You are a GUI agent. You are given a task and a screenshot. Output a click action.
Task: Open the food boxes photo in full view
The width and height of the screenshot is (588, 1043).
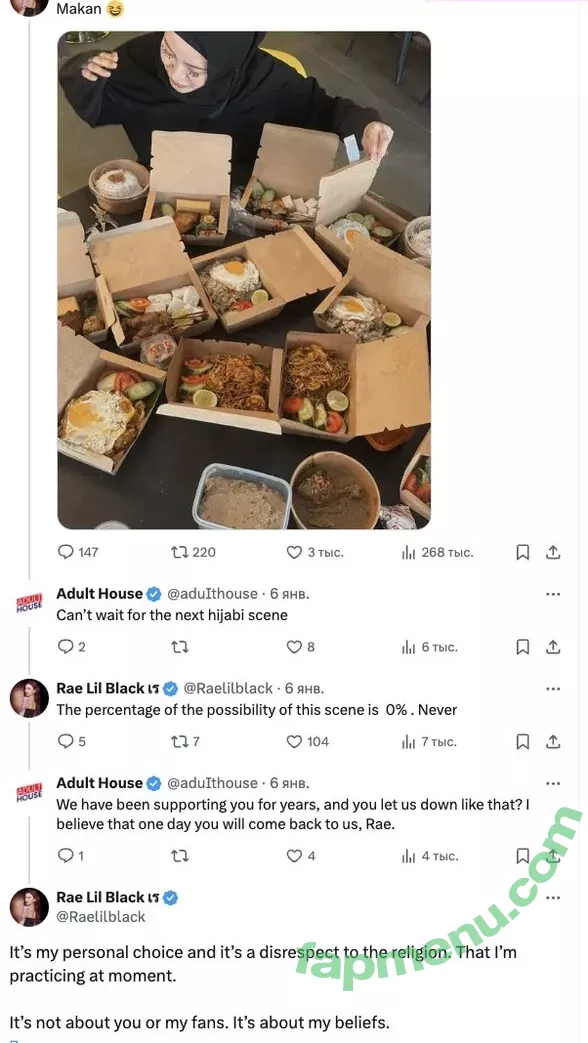pyautogui.click(x=244, y=280)
